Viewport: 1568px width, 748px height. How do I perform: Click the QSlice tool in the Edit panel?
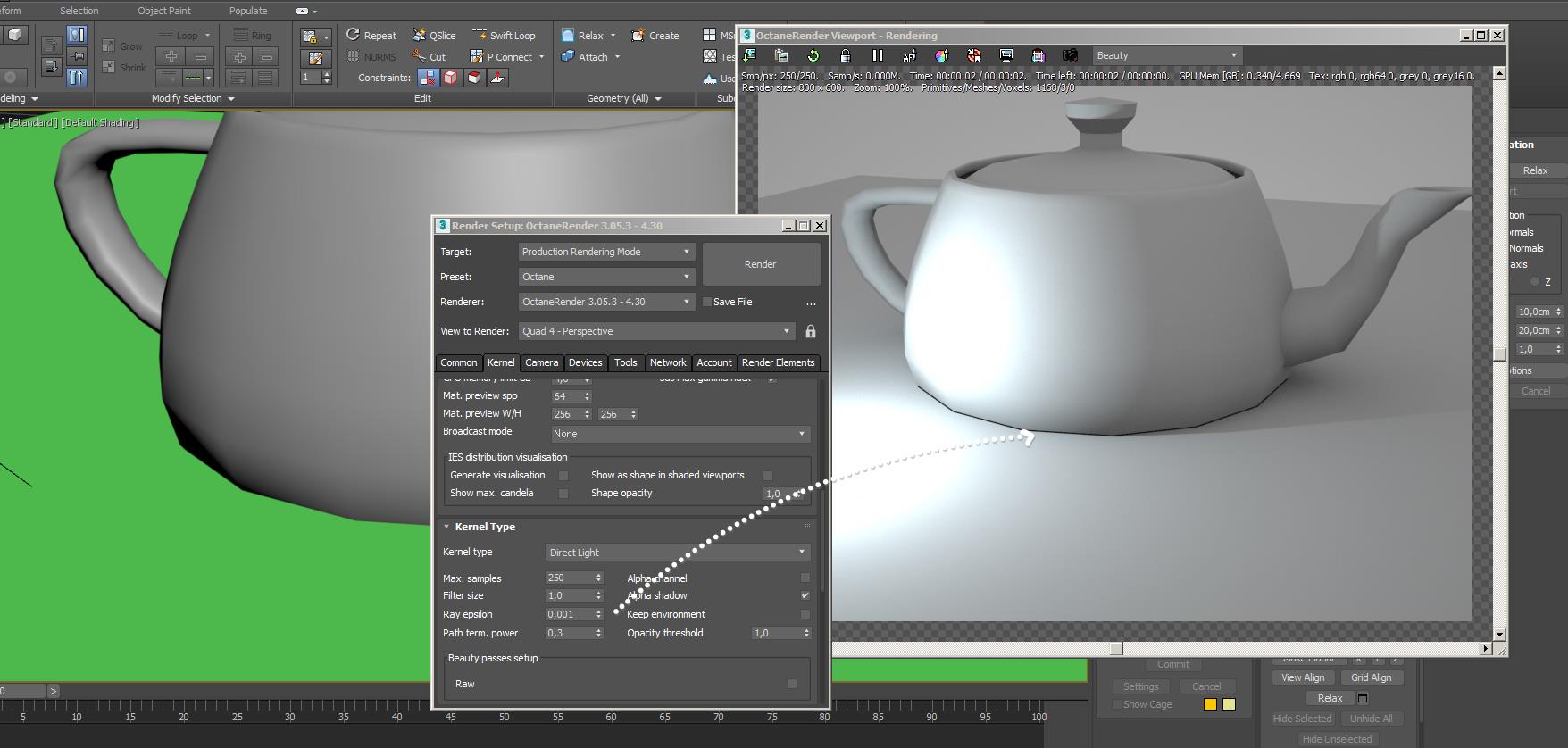(x=434, y=36)
